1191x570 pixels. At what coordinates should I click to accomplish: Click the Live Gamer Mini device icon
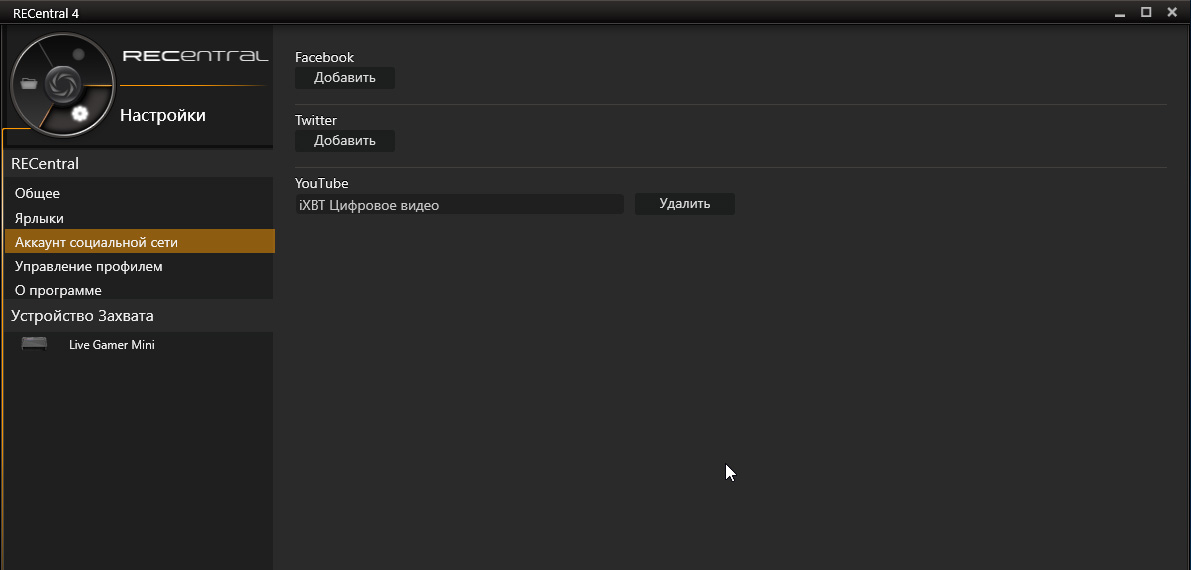[x=34, y=344]
